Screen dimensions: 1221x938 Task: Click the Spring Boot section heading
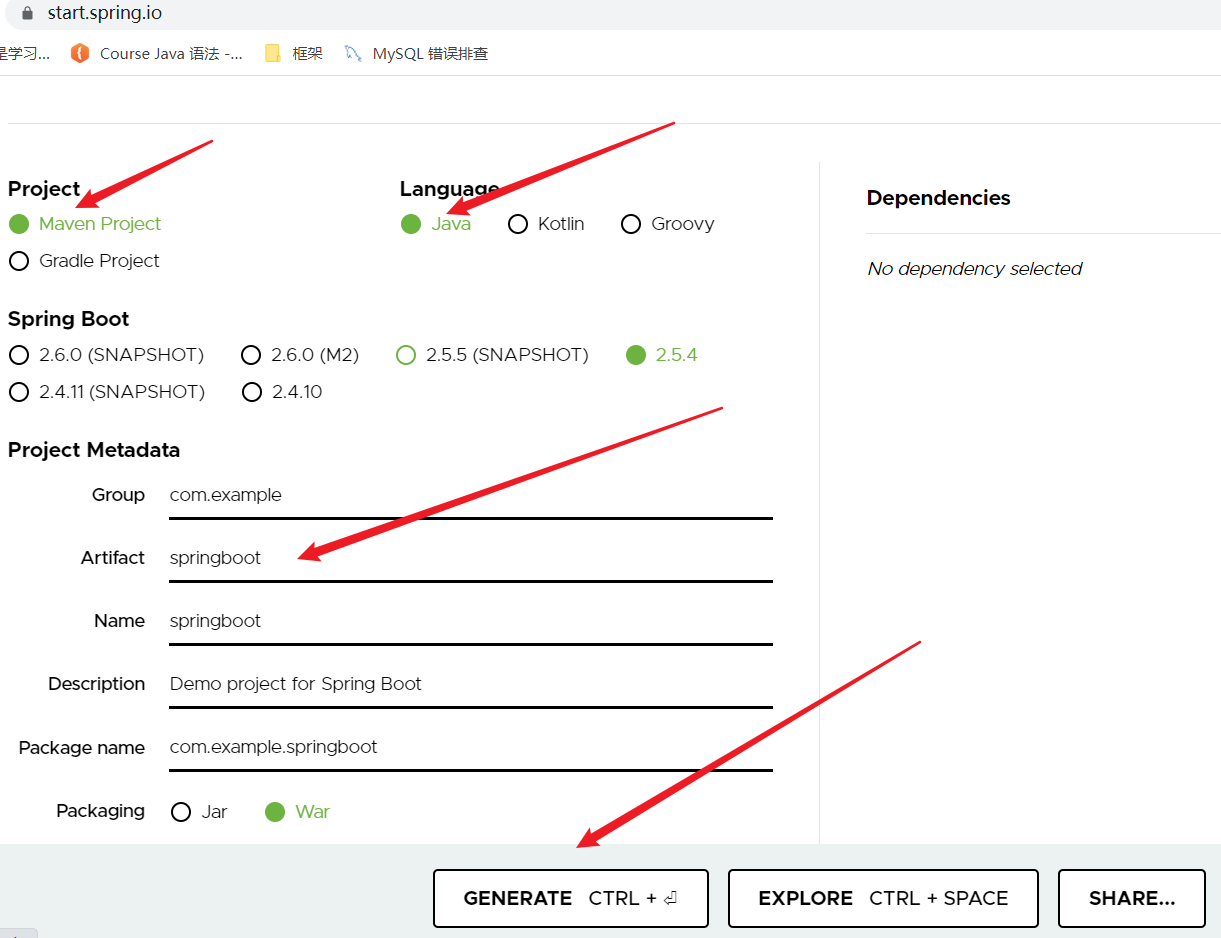(68, 319)
